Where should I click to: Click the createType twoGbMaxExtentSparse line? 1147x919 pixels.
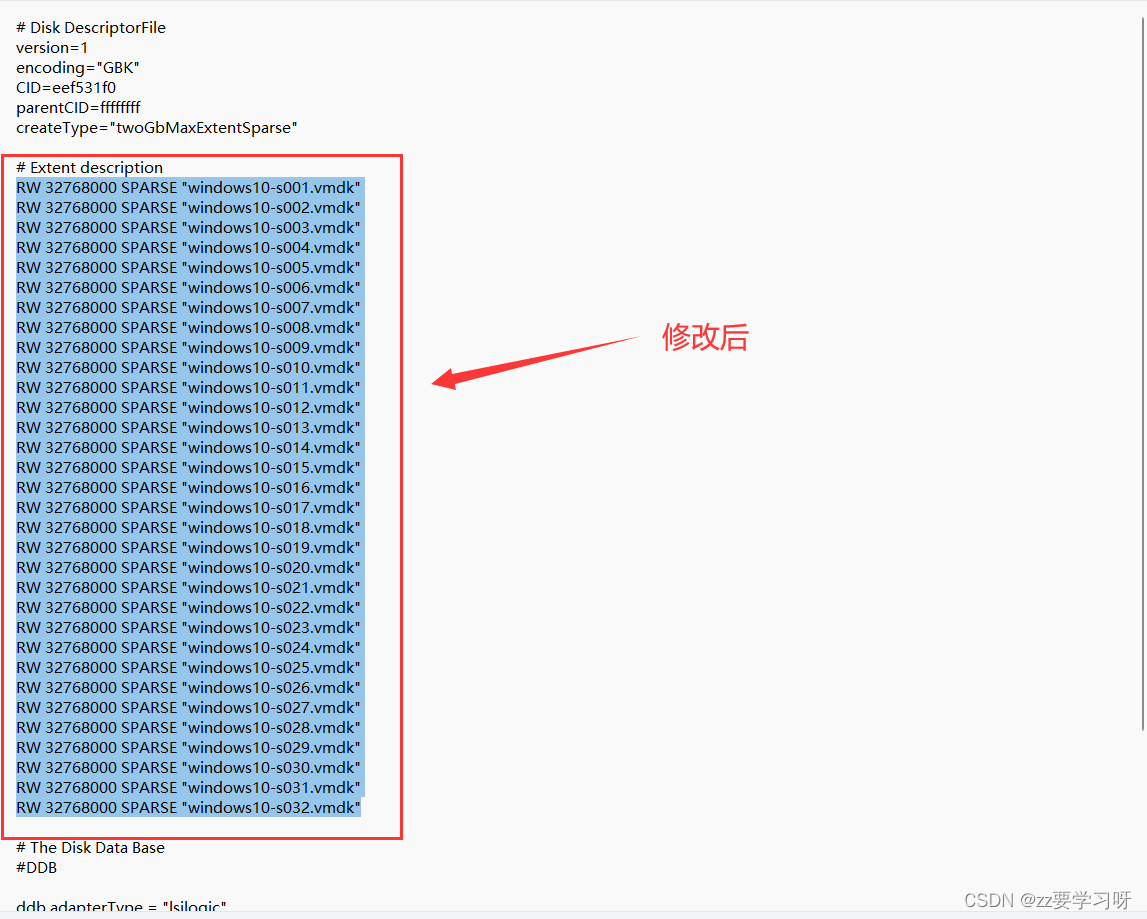click(157, 127)
